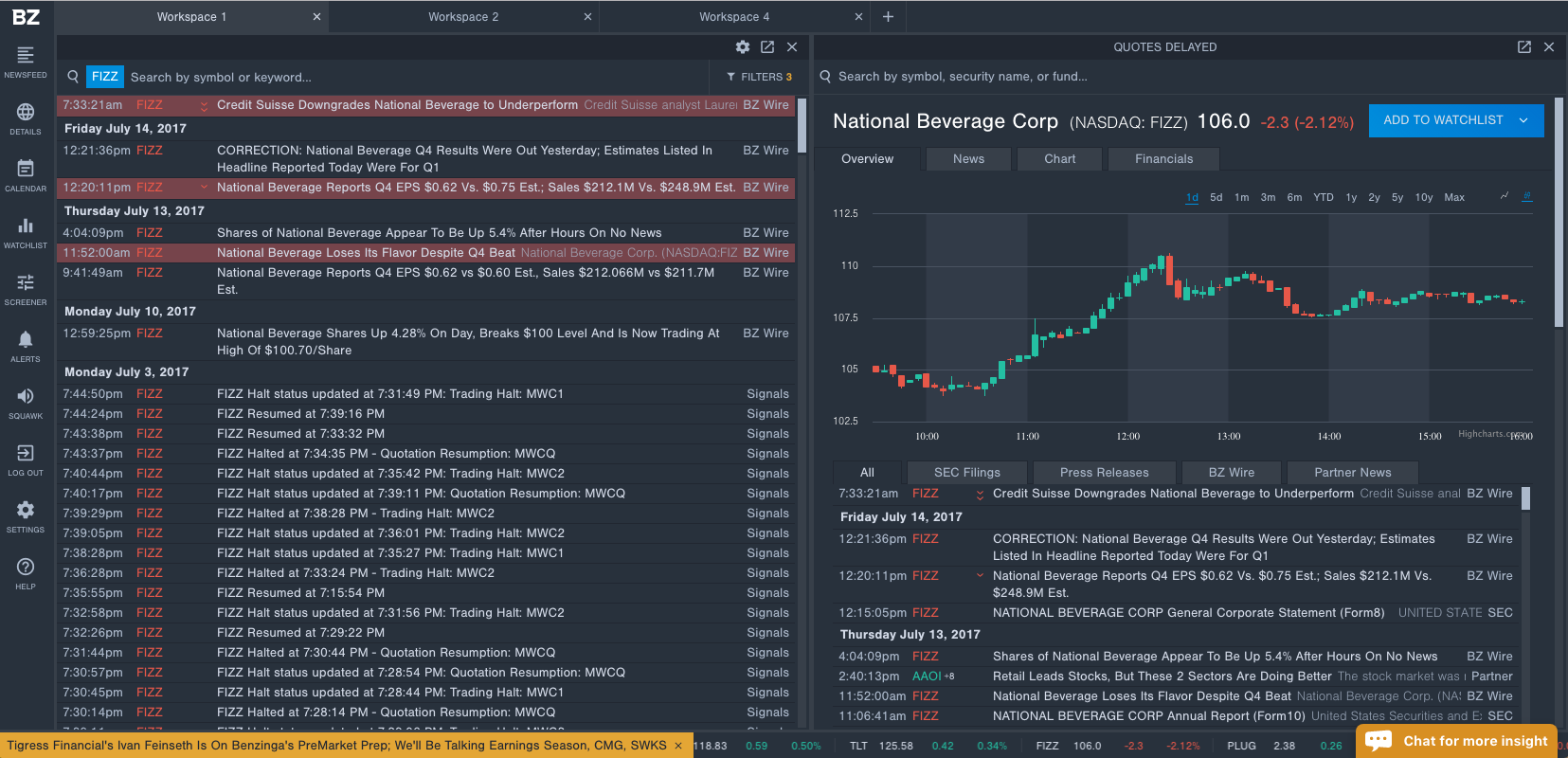Click the BZ logo
This screenshot has width=1568, height=758.
26,16
